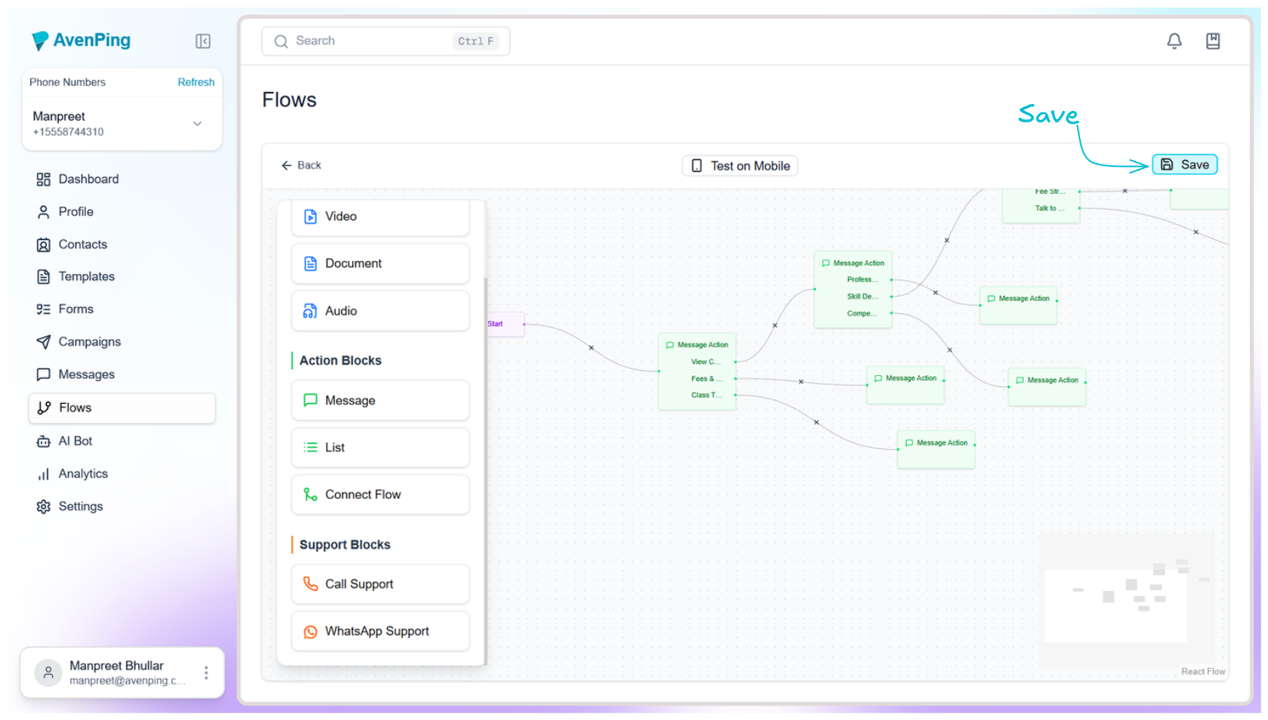Click Test on Mobile
The height and width of the screenshot is (720, 1268).
(739, 165)
